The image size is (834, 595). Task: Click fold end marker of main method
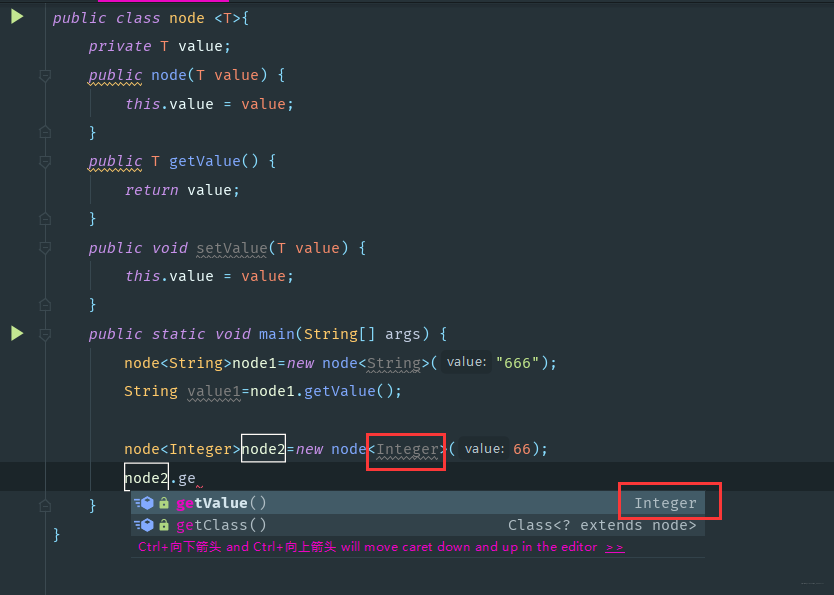point(45,505)
